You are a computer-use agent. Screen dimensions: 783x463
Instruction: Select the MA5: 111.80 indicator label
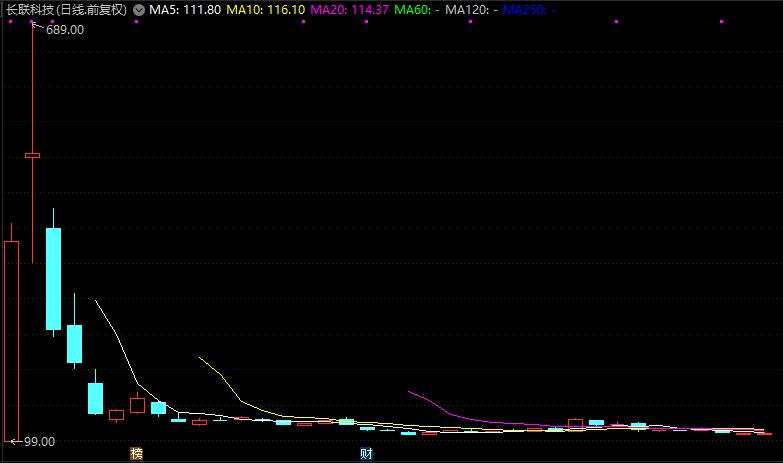click(185, 9)
